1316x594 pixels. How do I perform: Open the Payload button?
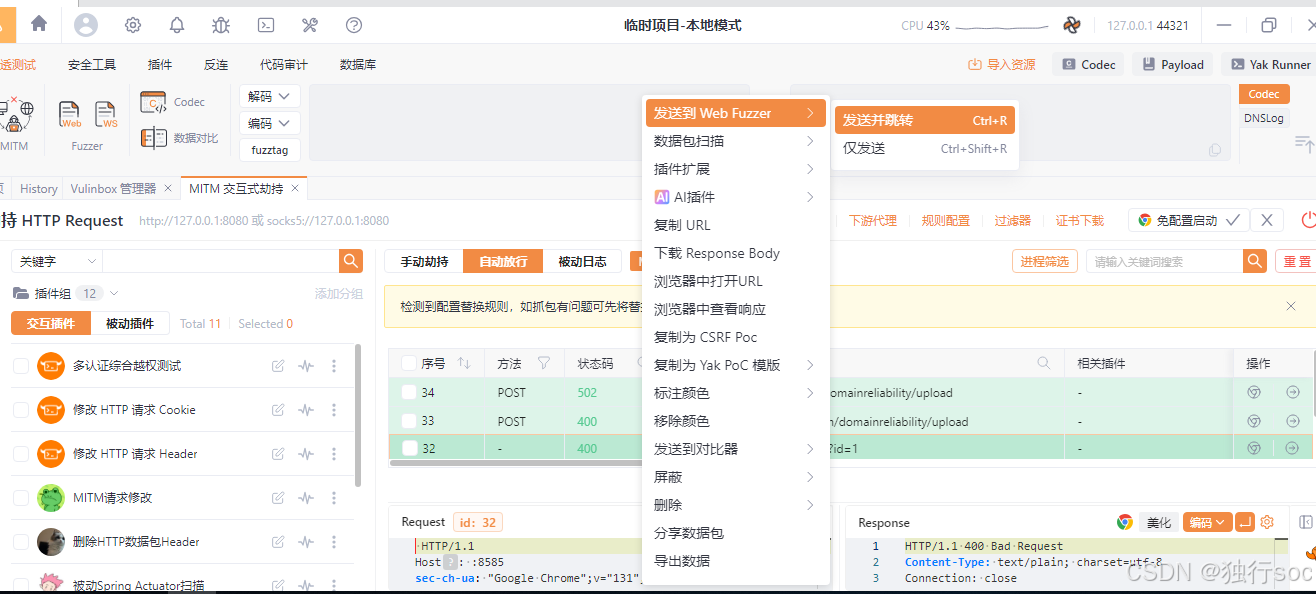1172,64
